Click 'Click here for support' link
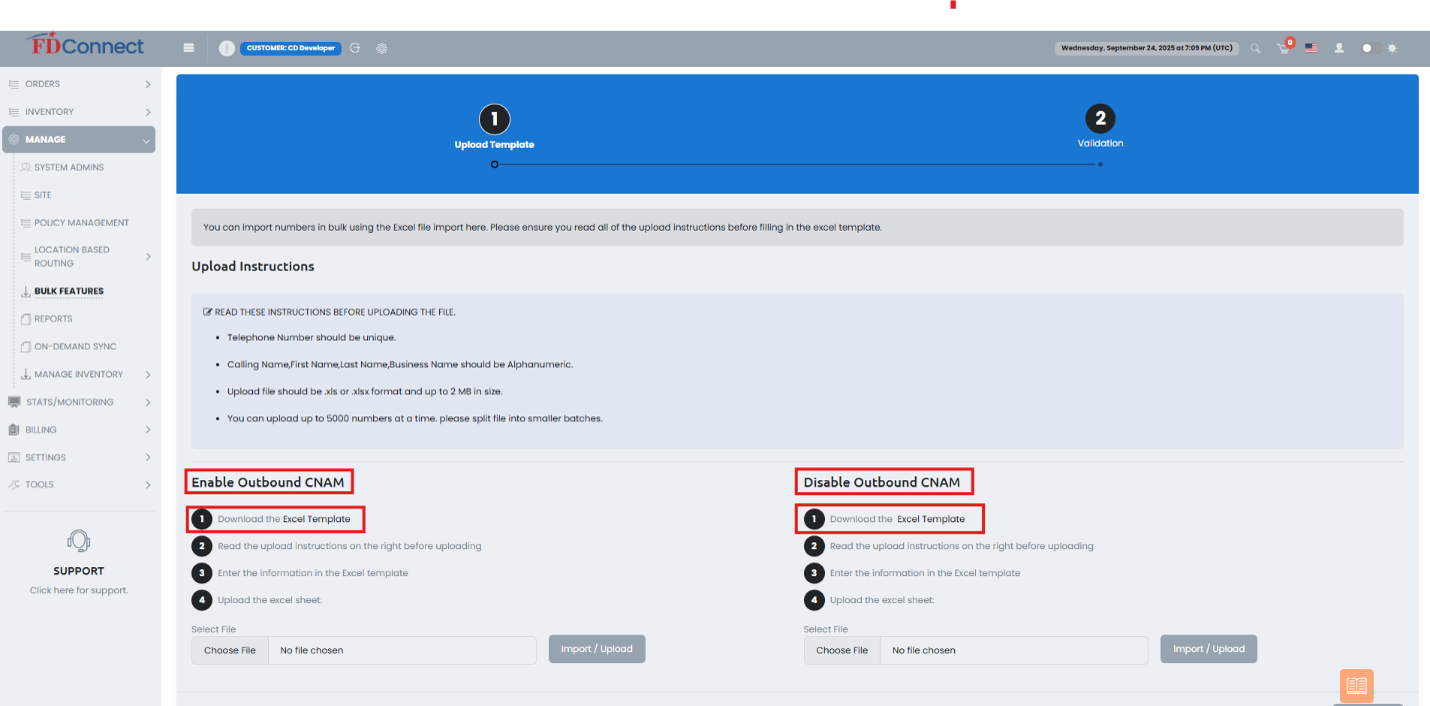This screenshot has height=706, width=1430. (79, 590)
